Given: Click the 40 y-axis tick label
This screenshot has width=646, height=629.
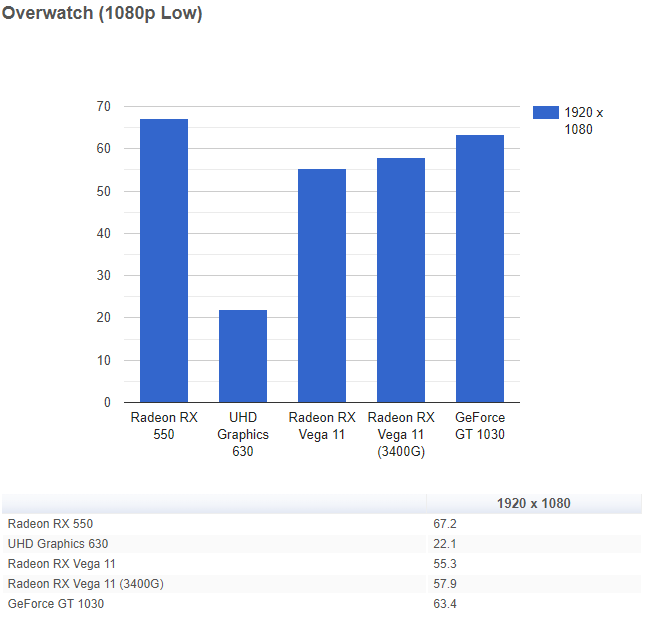Looking at the screenshot, I should 104,234.
